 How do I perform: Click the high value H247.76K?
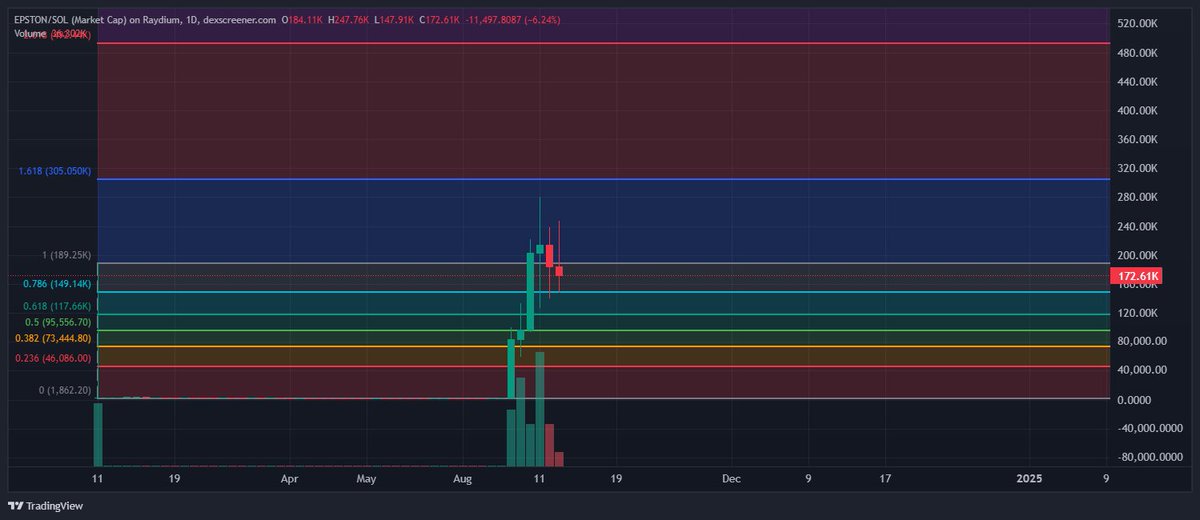pyautogui.click(x=350, y=20)
